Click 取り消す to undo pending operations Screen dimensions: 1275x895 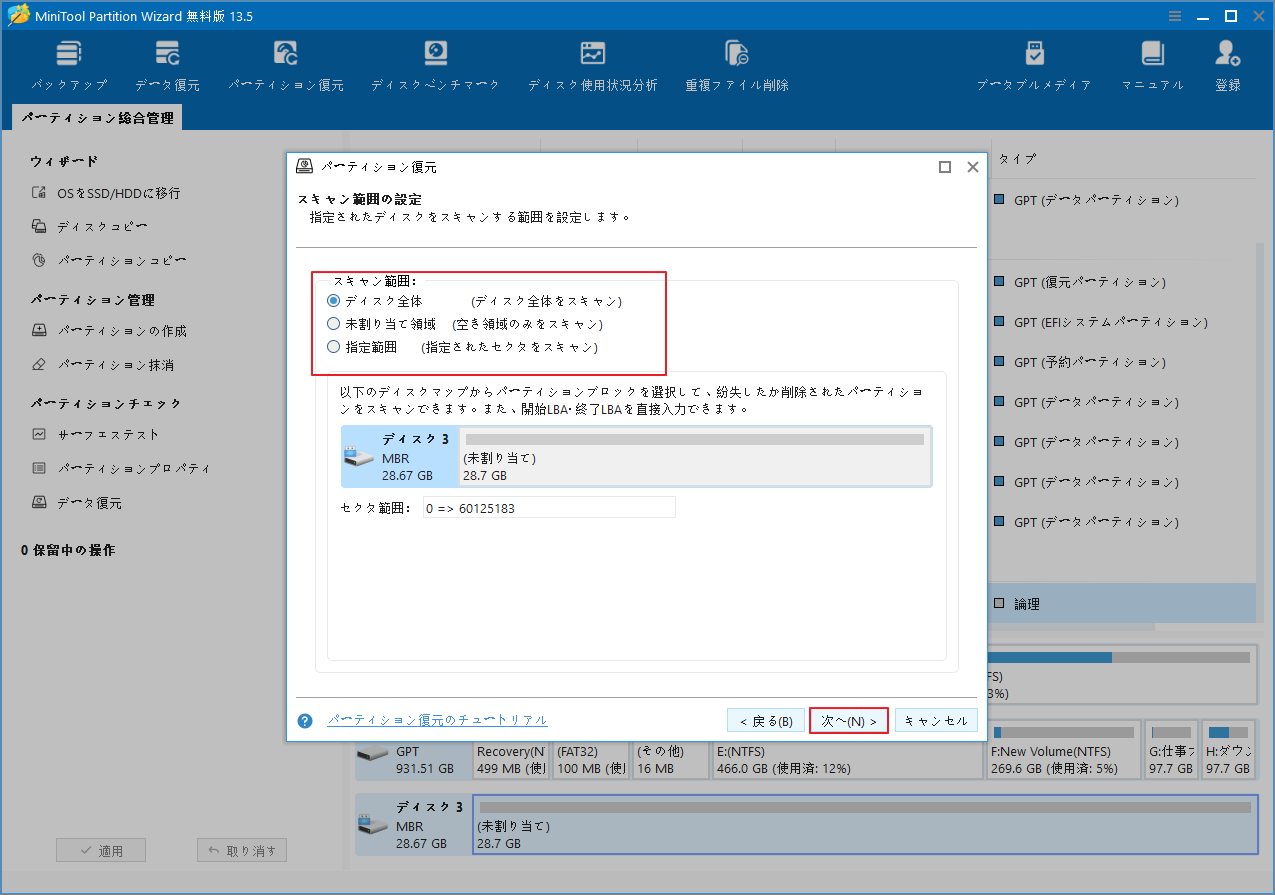(x=241, y=849)
